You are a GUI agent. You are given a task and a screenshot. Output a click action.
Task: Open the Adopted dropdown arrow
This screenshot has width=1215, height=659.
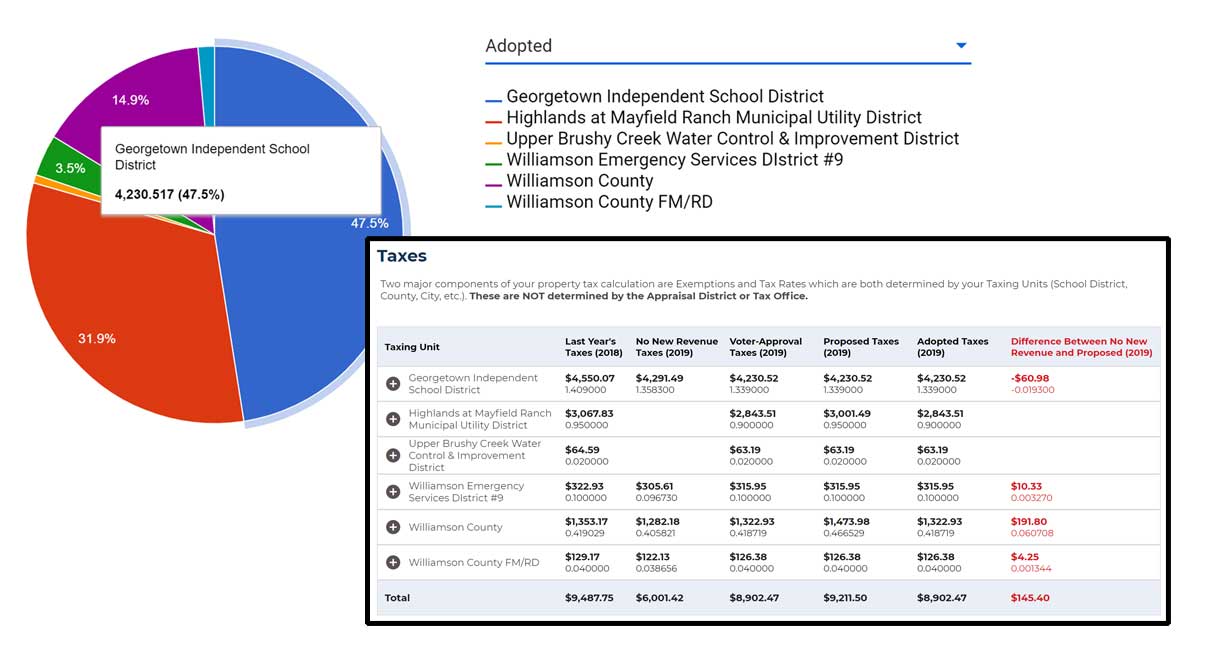point(961,46)
